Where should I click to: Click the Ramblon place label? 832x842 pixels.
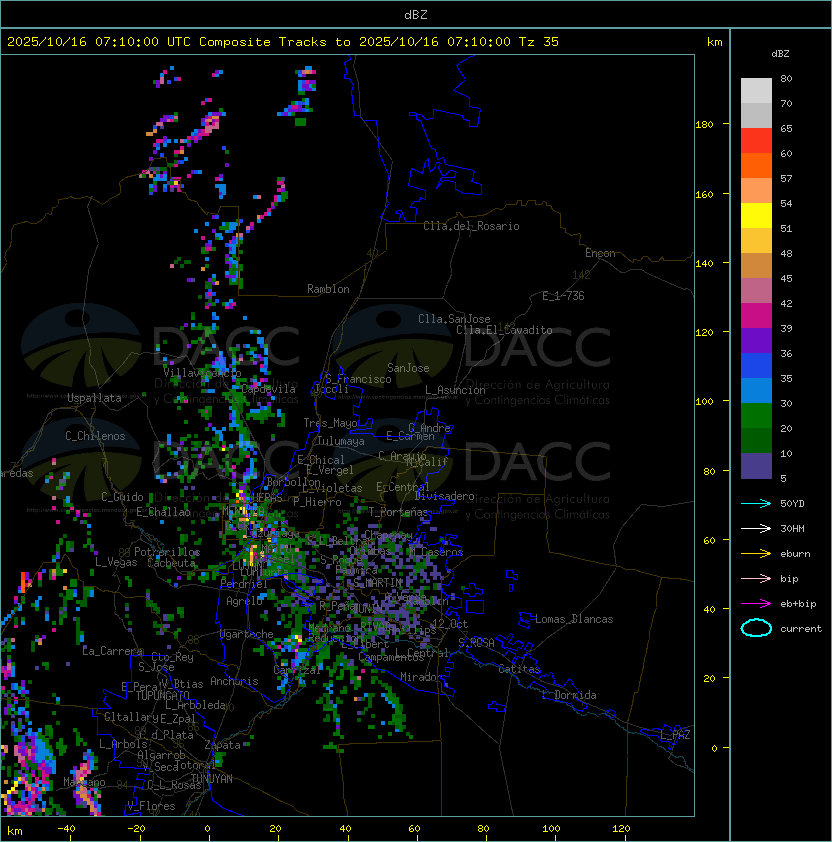pos(328,289)
